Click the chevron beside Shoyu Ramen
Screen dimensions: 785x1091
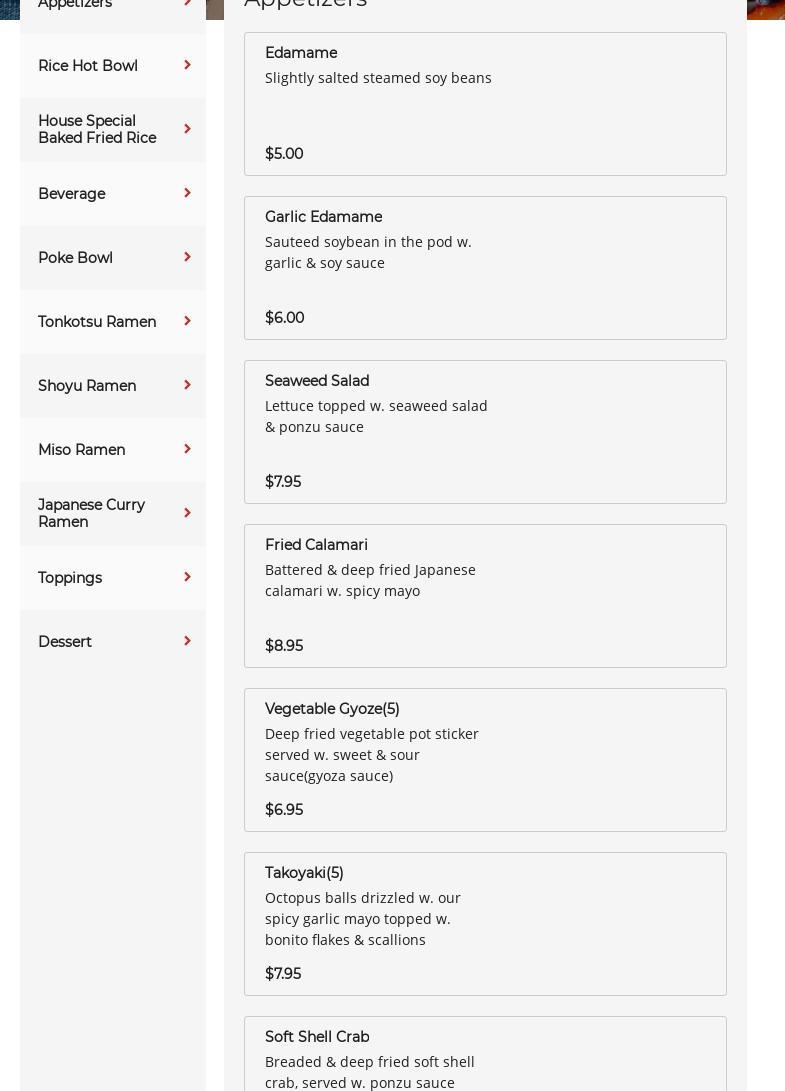(187, 385)
